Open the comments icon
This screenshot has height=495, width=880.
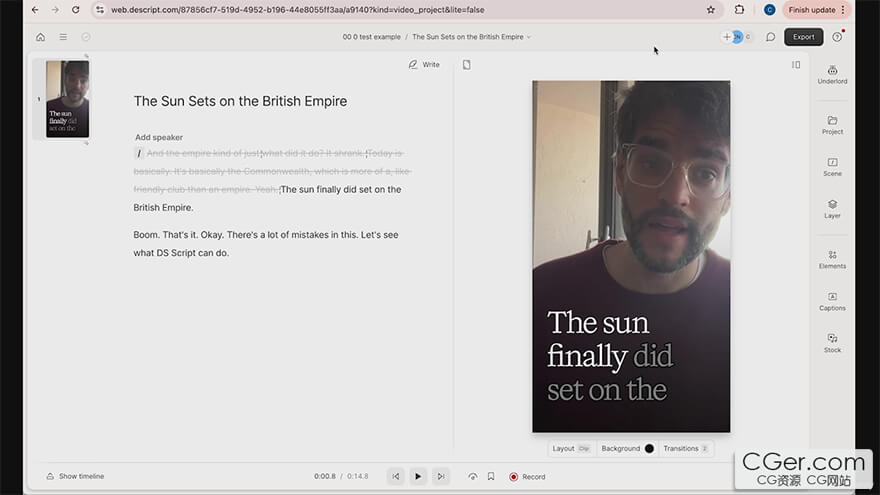pyautogui.click(x=771, y=37)
